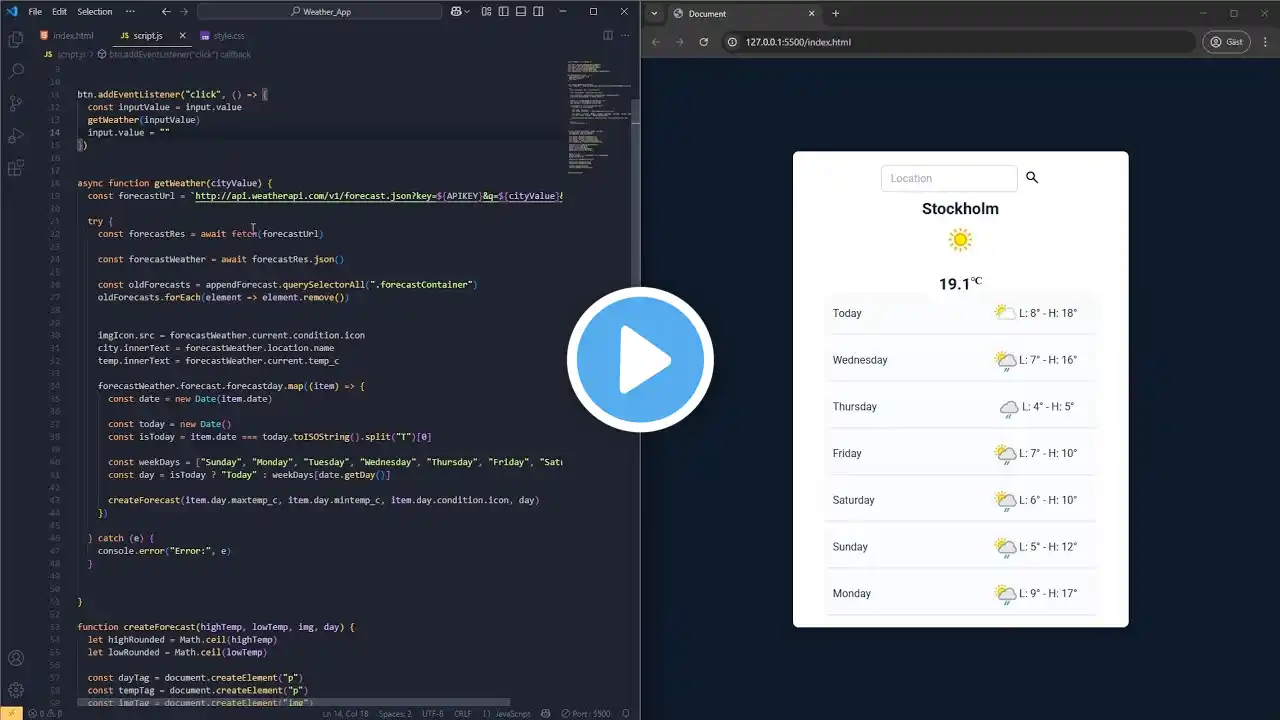
Task: Toggle the primary side bar layout button
Action: (501, 12)
